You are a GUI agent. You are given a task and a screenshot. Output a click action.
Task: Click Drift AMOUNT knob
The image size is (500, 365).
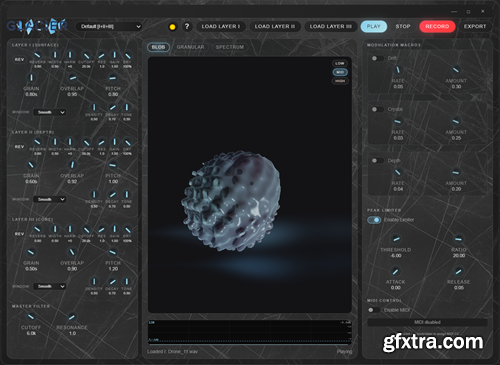(x=456, y=70)
